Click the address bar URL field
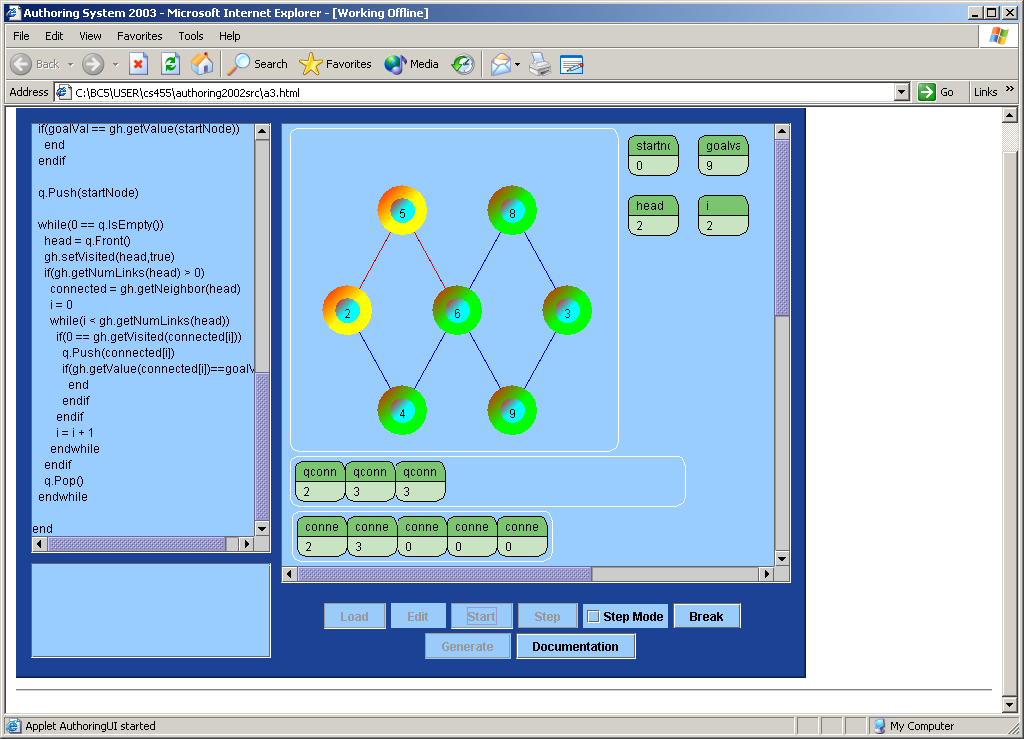Viewport: 1024px width, 739px height. tap(480, 92)
